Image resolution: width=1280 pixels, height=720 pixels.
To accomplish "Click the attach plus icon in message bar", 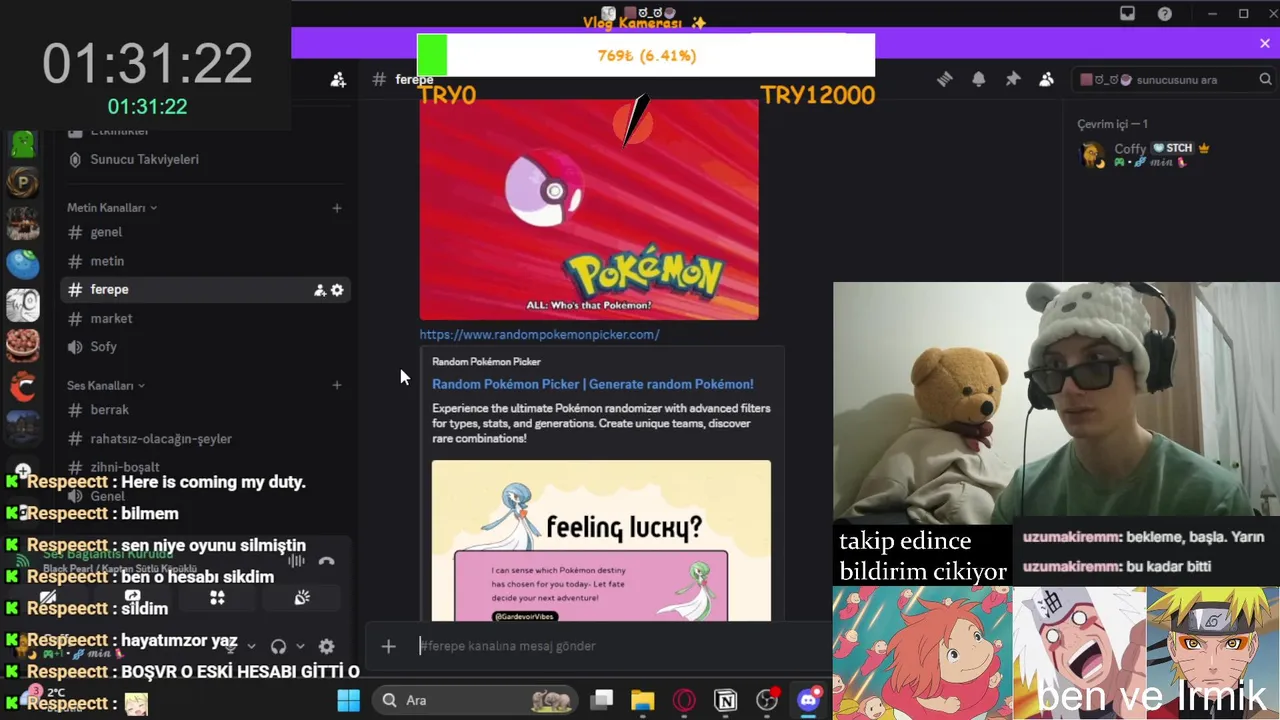I will [x=388, y=646].
